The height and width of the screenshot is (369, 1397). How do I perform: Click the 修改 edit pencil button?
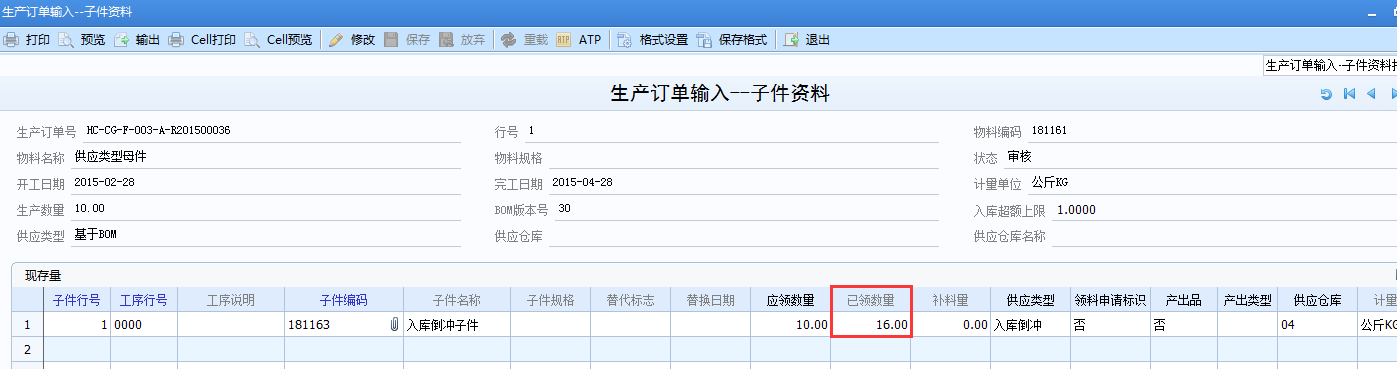(x=351, y=40)
